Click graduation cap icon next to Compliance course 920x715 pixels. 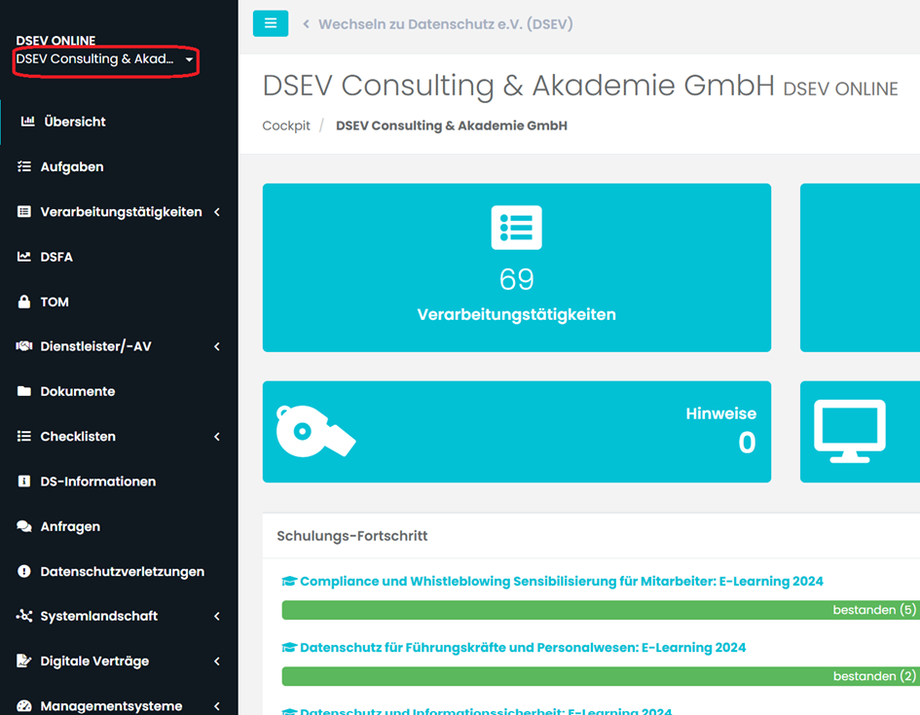[x=289, y=581]
